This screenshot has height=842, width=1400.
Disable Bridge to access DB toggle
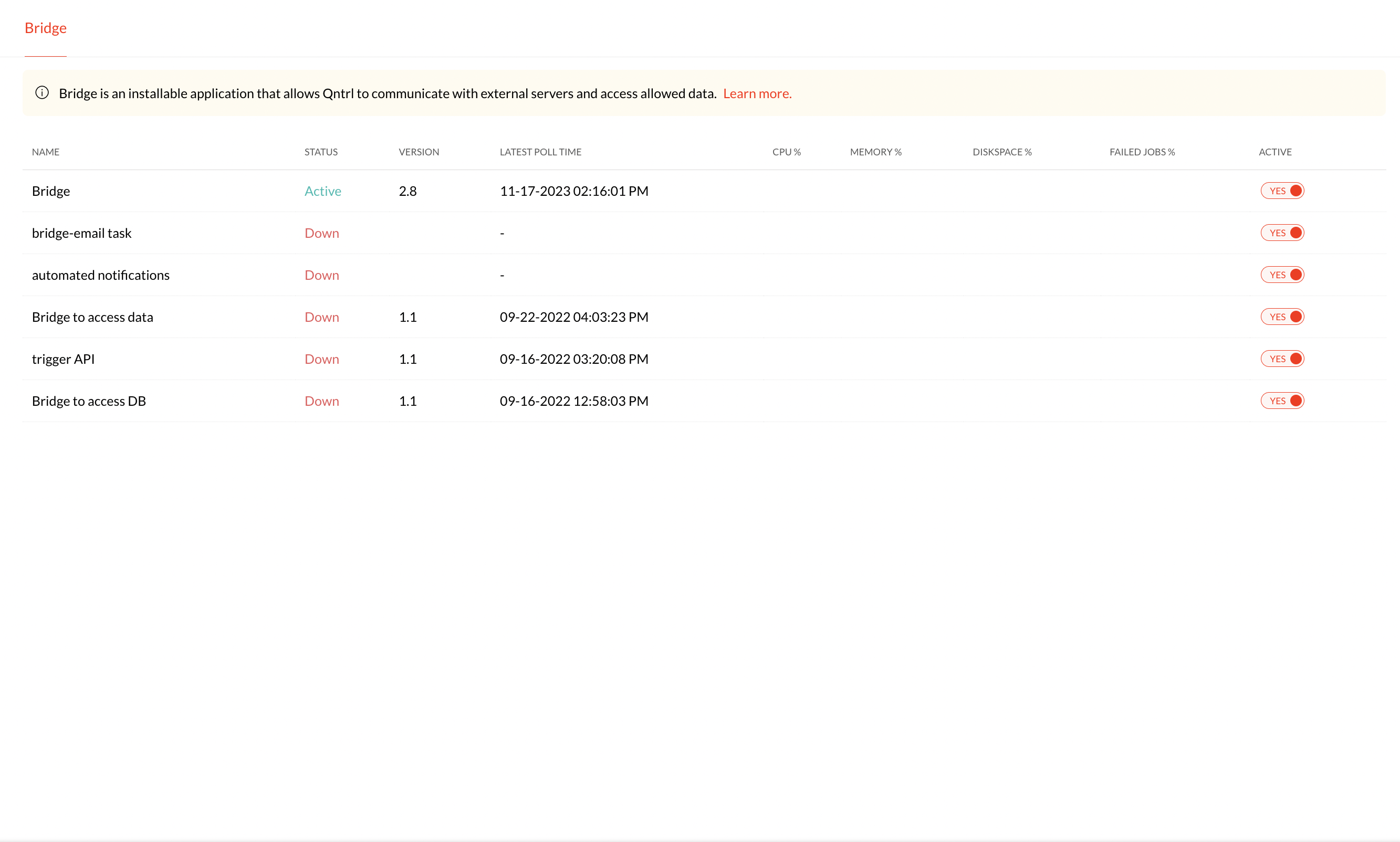coord(1282,401)
